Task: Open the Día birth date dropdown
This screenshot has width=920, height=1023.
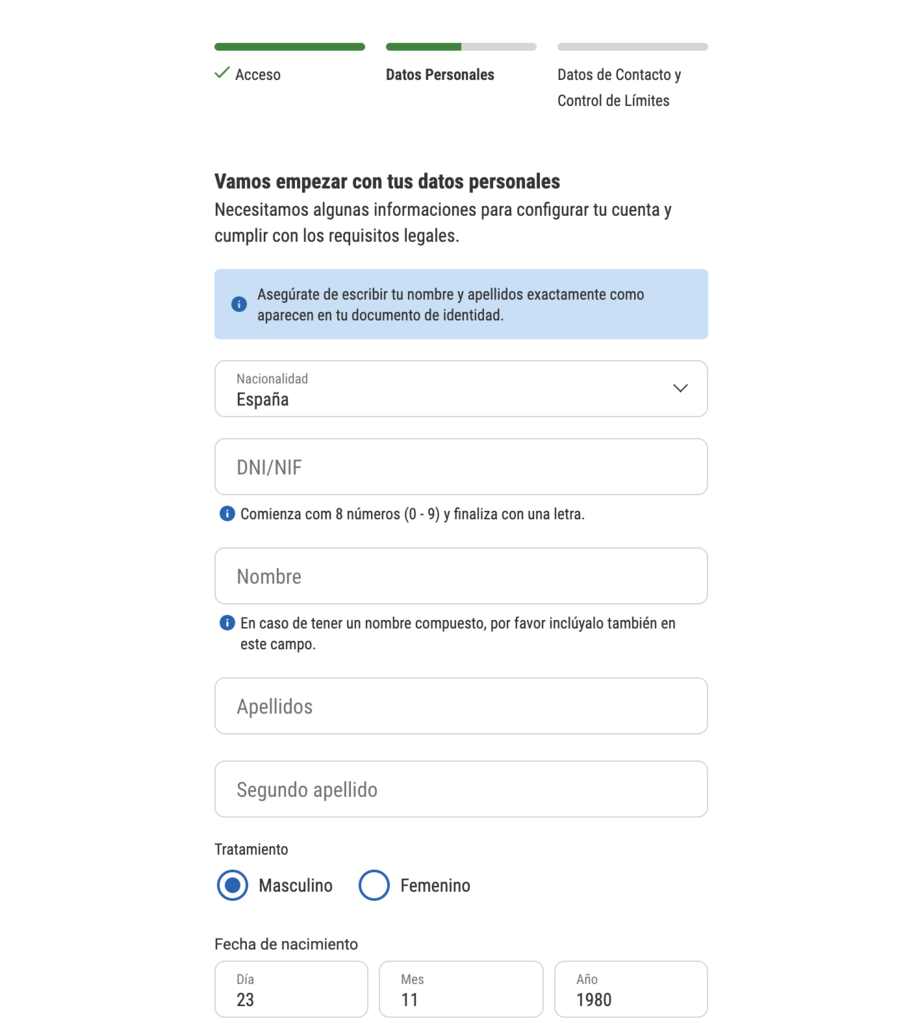Action: pos(291,989)
